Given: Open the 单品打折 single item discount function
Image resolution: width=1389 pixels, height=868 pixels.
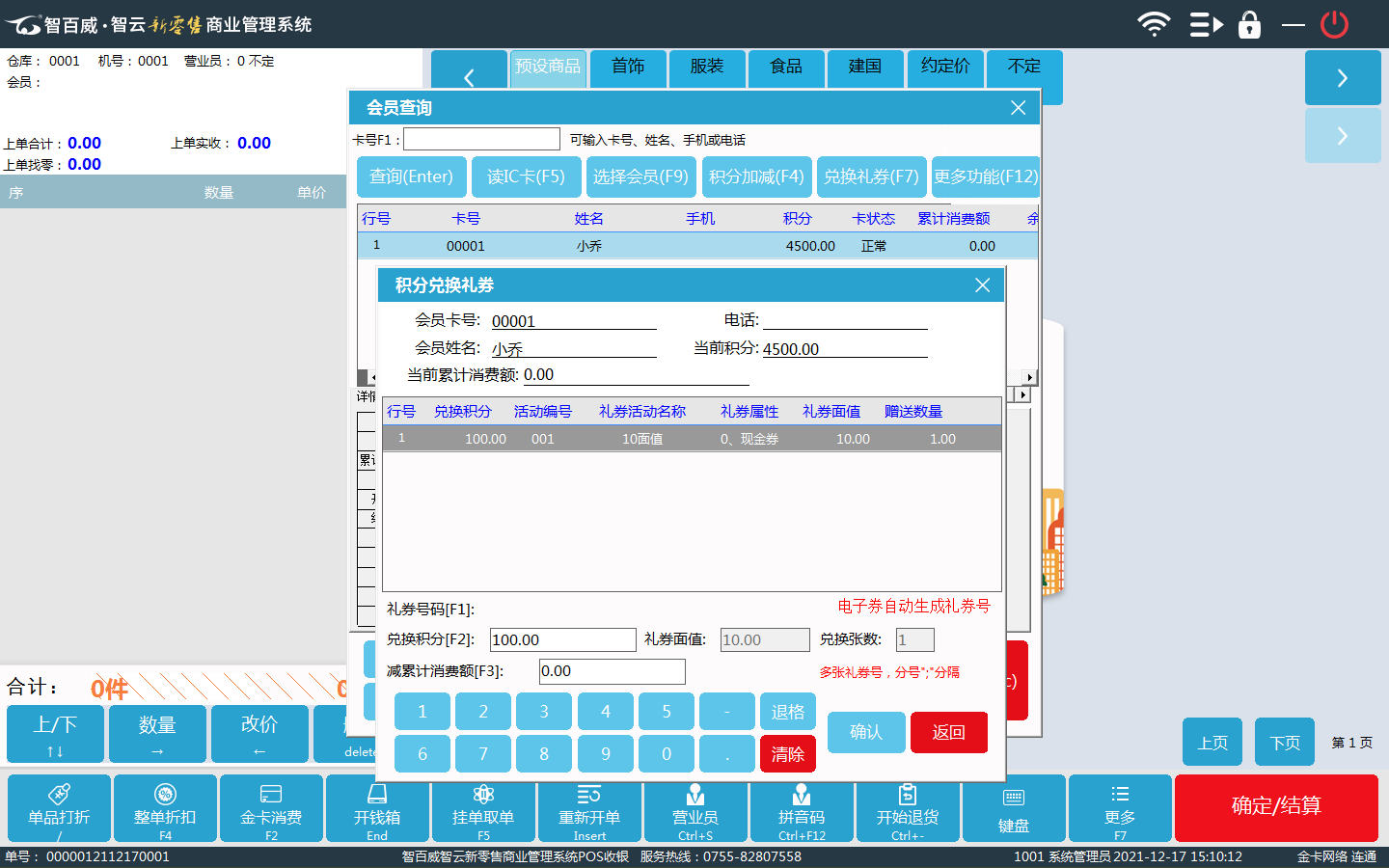Looking at the screenshot, I should point(59,807).
